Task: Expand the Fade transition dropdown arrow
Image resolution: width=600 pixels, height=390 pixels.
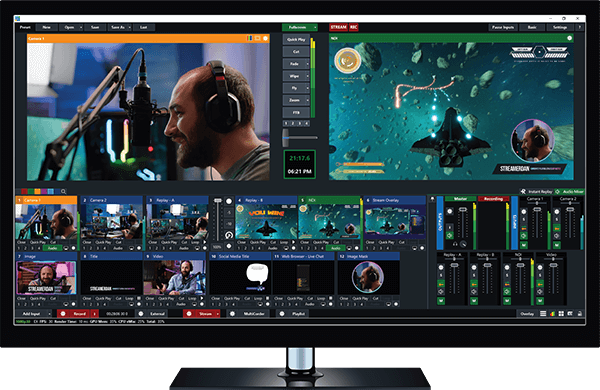Action: point(307,64)
